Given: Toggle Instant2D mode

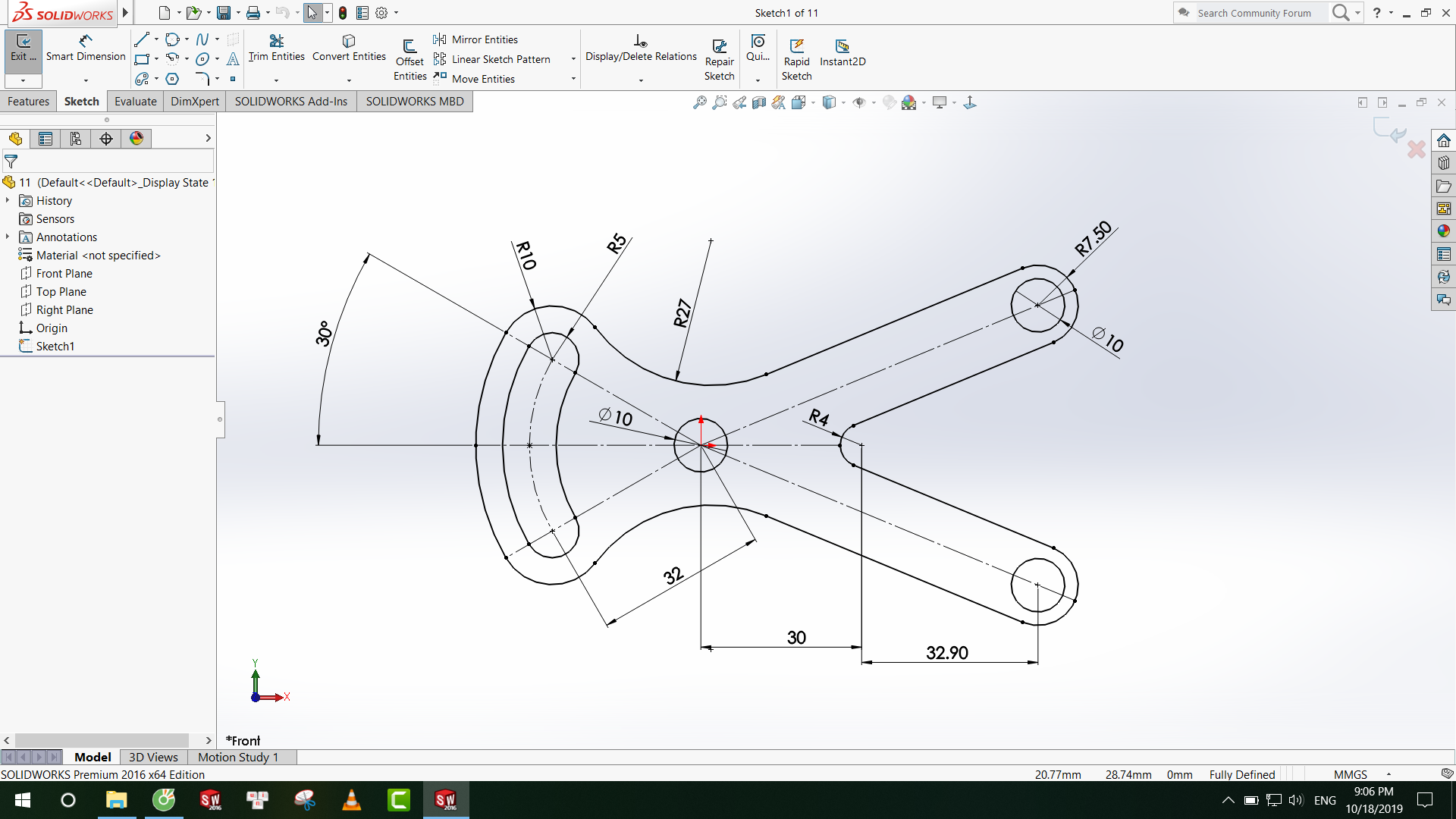Looking at the screenshot, I should pos(843,52).
